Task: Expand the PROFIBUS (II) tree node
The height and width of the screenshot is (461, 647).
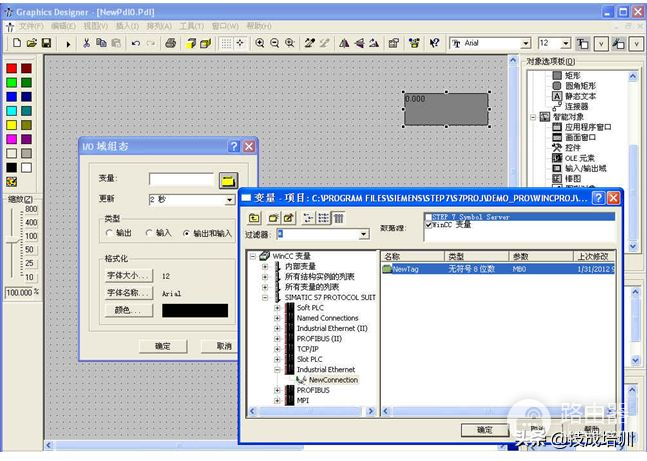Action: click(x=278, y=338)
